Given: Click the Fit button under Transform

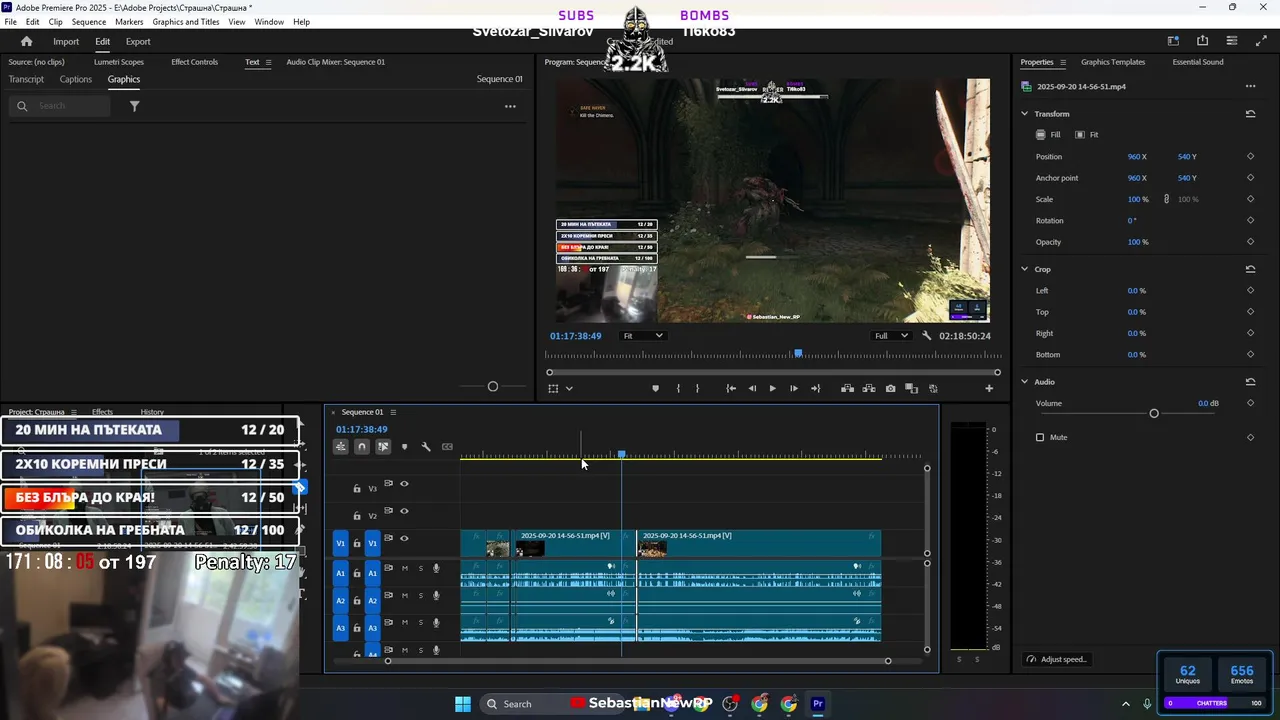Looking at the screenshot, I should tap(1087, 135).
